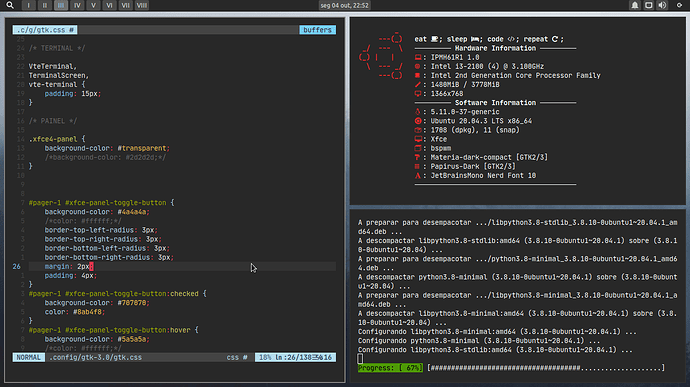Viewport: 690px width, 387px height.
Task: Switch to workspace V in the pager
Action: click(x=93, y=5)
